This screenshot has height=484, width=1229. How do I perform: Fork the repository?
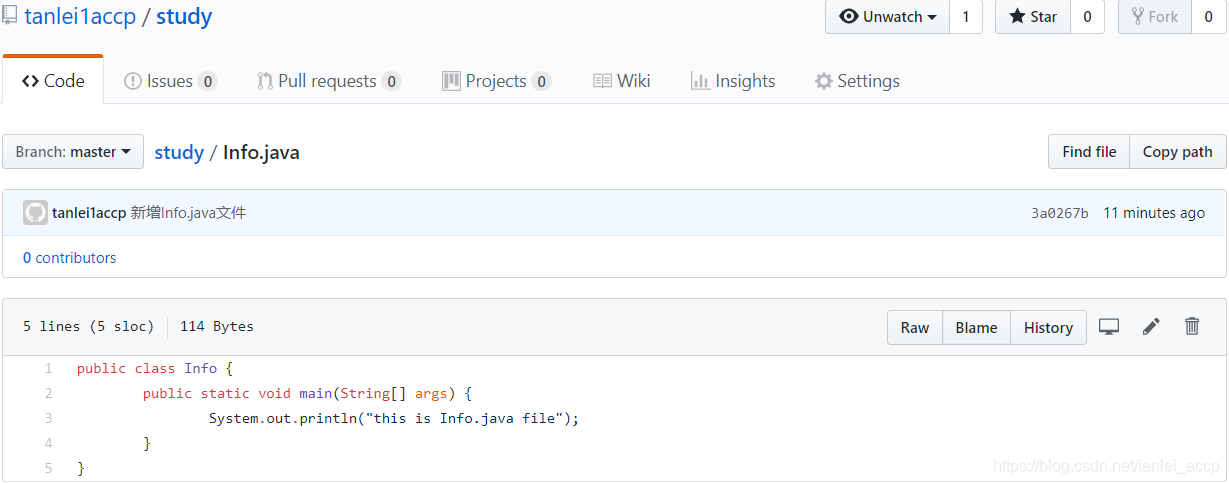point(1155,16)
